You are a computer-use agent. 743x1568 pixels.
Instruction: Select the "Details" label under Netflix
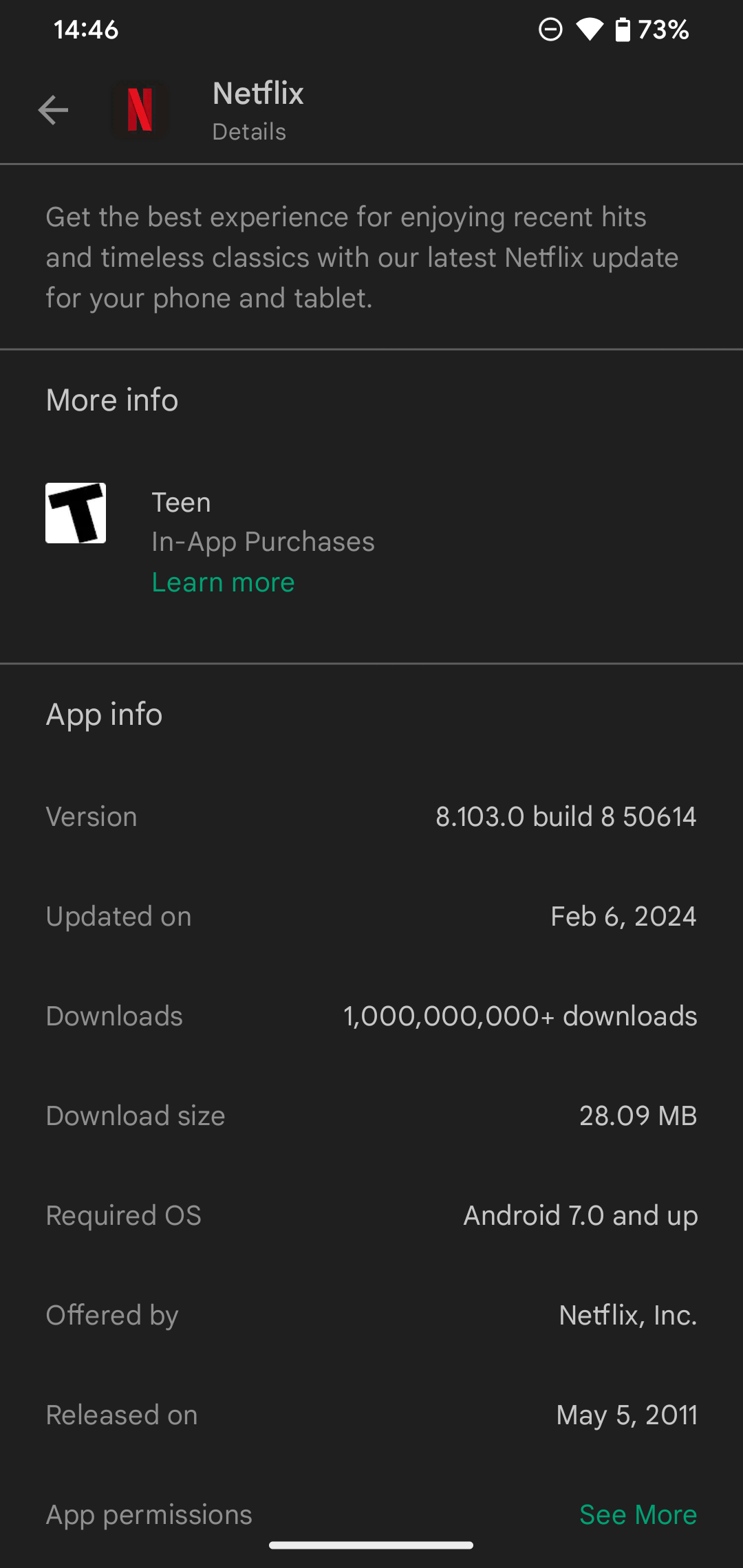pyautogui.click(x=248, y=131)
